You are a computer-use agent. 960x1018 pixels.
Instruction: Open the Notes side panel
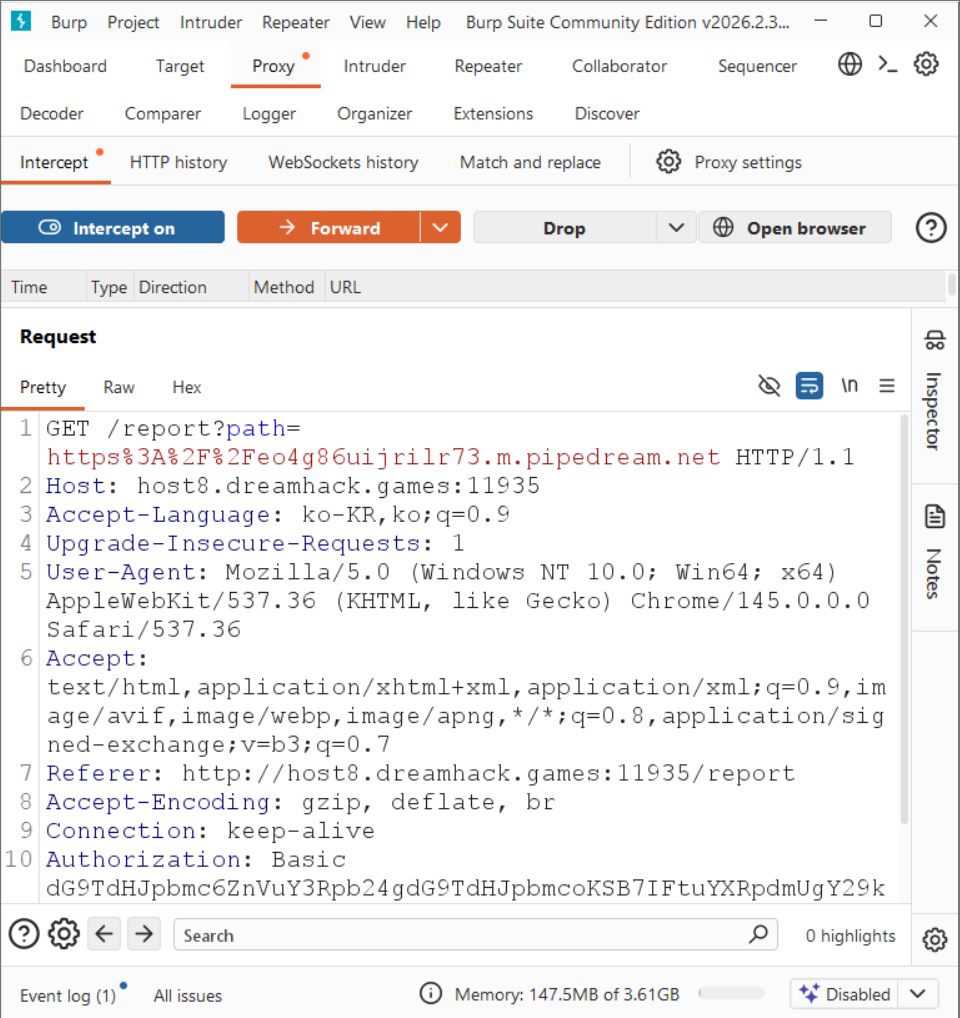tap(935, 552)
